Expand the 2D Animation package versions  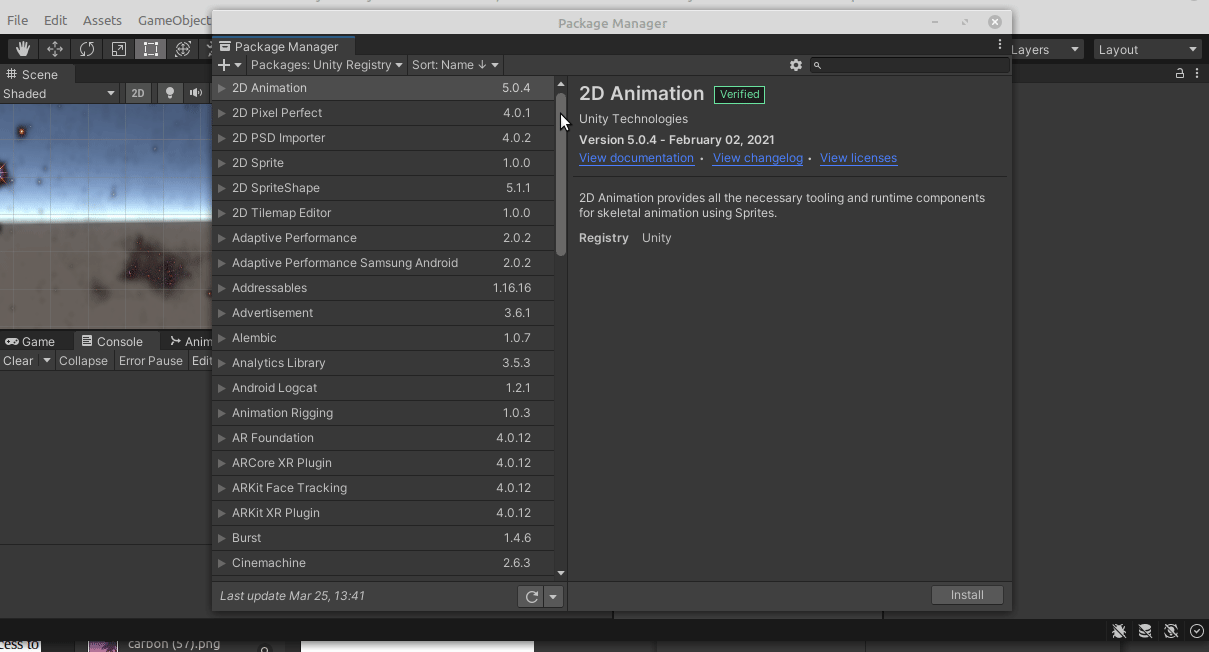[x=221, y=88]
